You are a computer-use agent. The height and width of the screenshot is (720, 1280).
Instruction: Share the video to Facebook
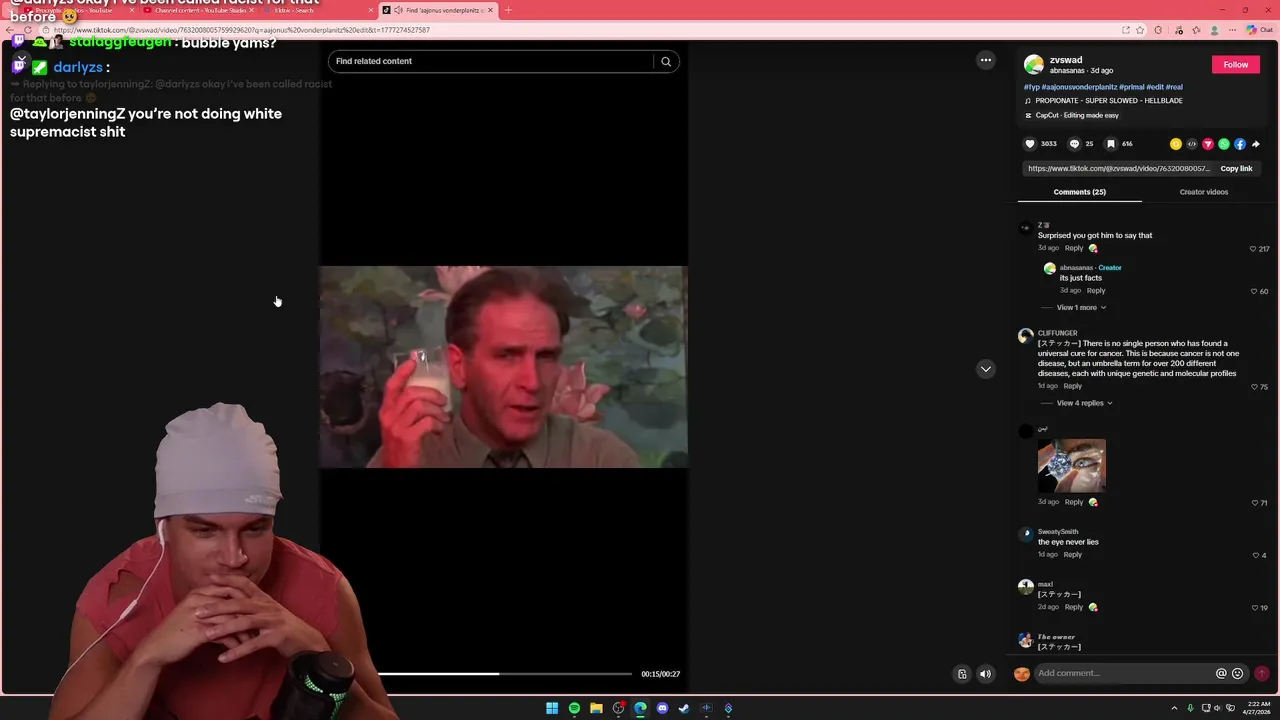point(1240,144)
